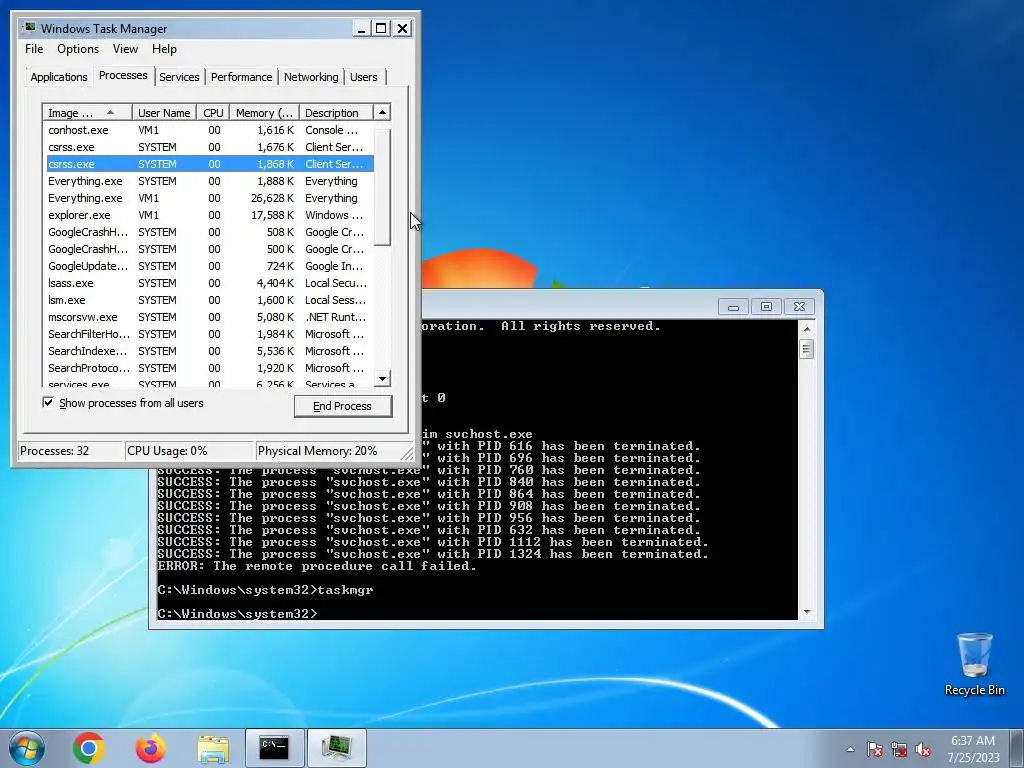Select the GoogleUpdate... process row

(x=209, y=266)
